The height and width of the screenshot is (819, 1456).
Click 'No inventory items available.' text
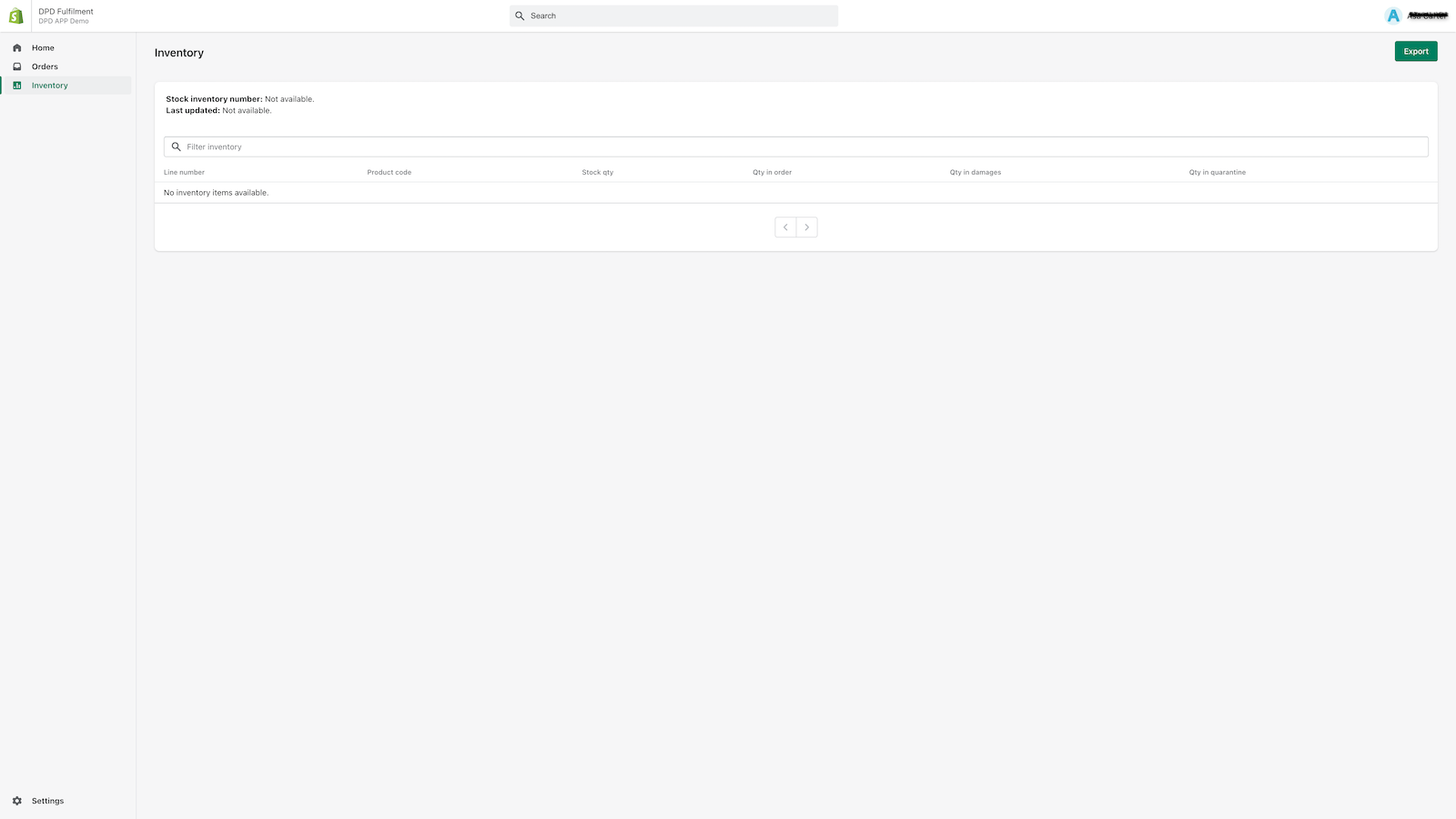[216, 193]
